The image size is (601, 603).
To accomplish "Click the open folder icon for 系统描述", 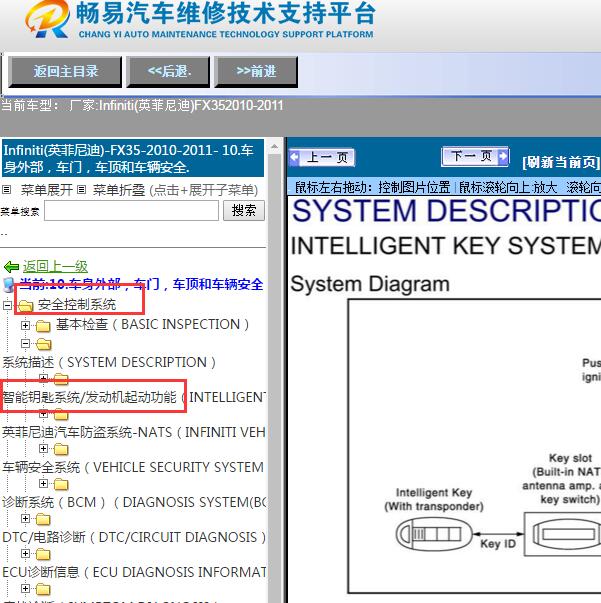I will pos(44,344).
